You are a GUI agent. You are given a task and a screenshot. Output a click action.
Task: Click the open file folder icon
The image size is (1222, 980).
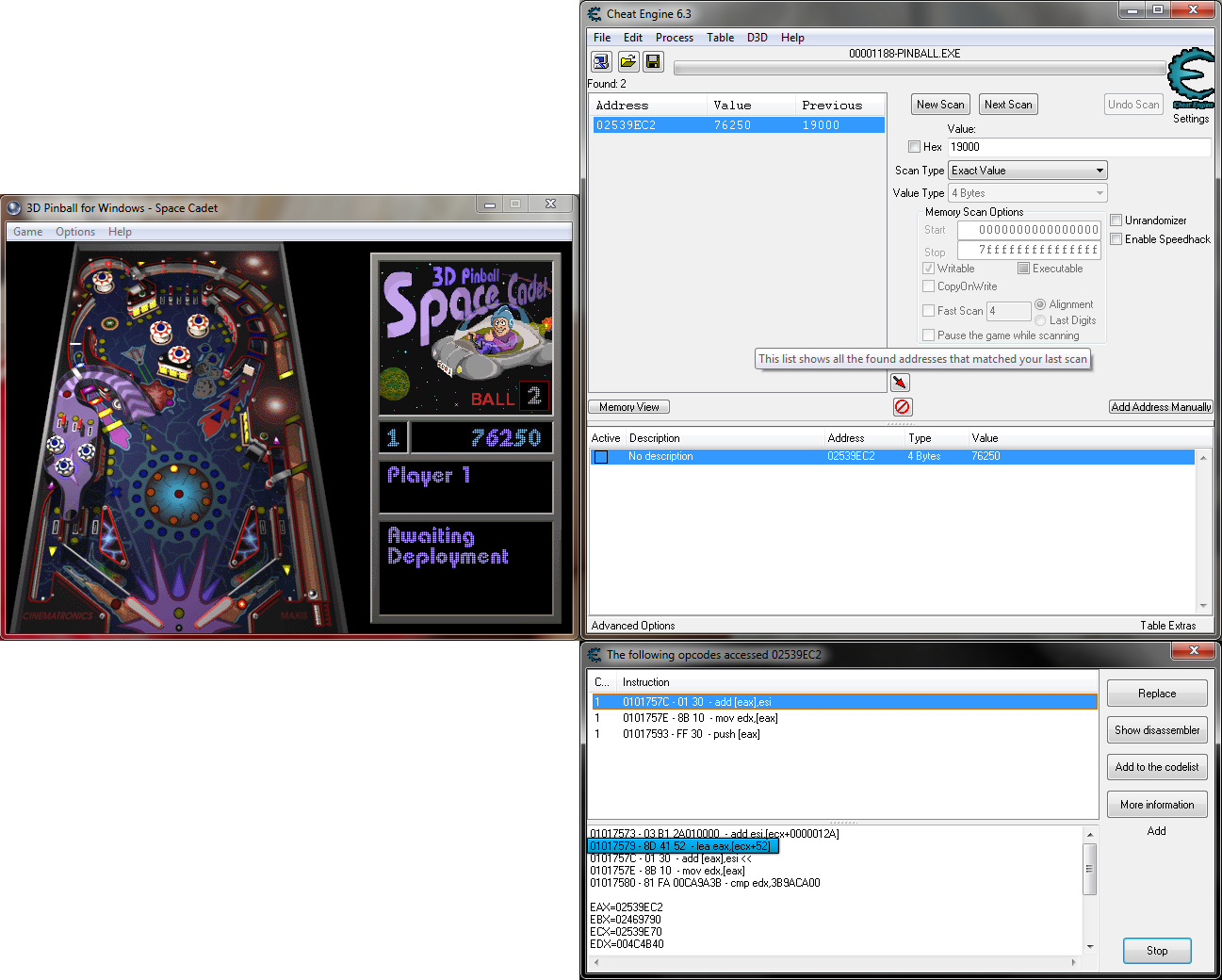[x=627, y=62]
